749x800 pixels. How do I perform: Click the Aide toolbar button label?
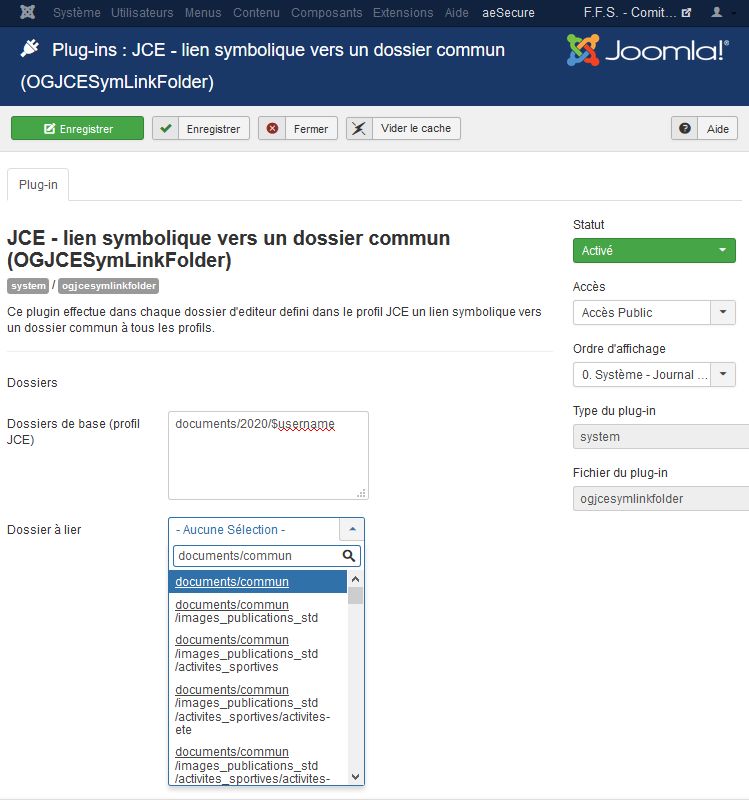pyautogui.click(x=717, y=129)
